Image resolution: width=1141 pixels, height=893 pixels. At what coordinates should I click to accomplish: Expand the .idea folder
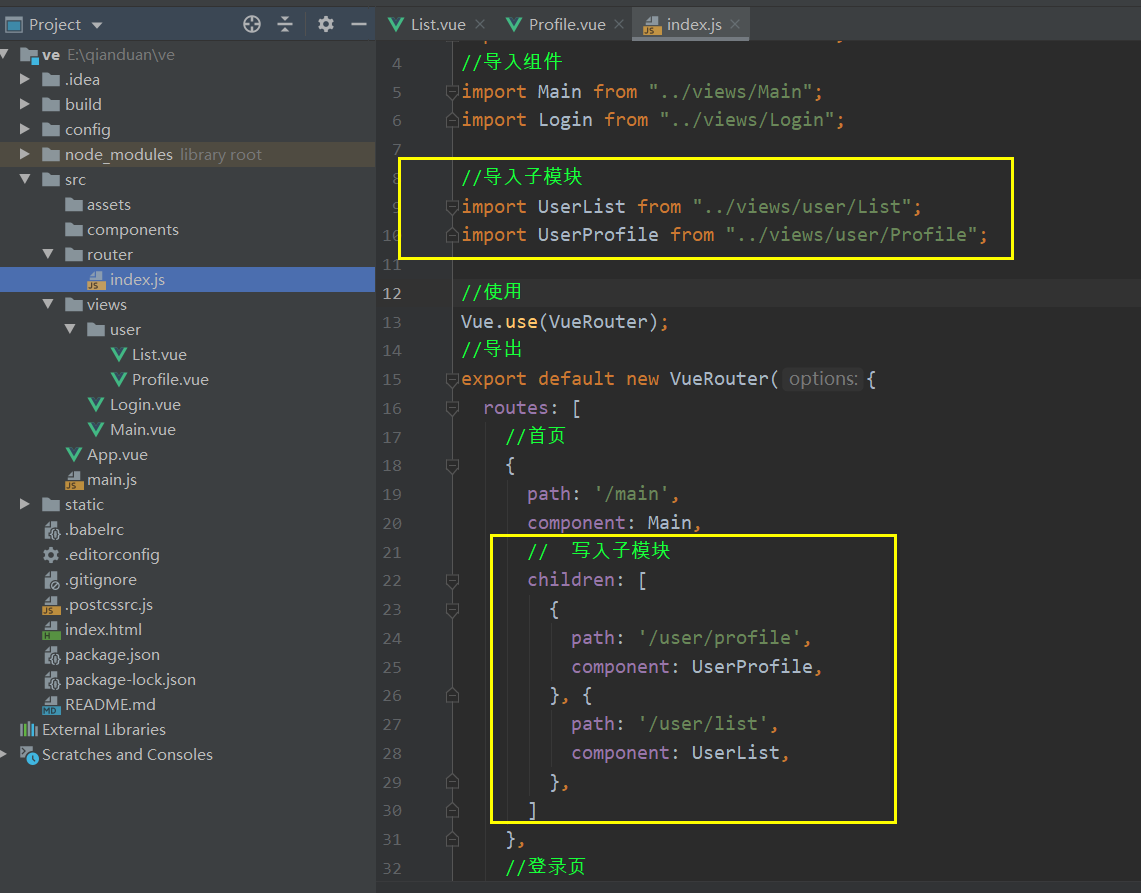(25, 79)
